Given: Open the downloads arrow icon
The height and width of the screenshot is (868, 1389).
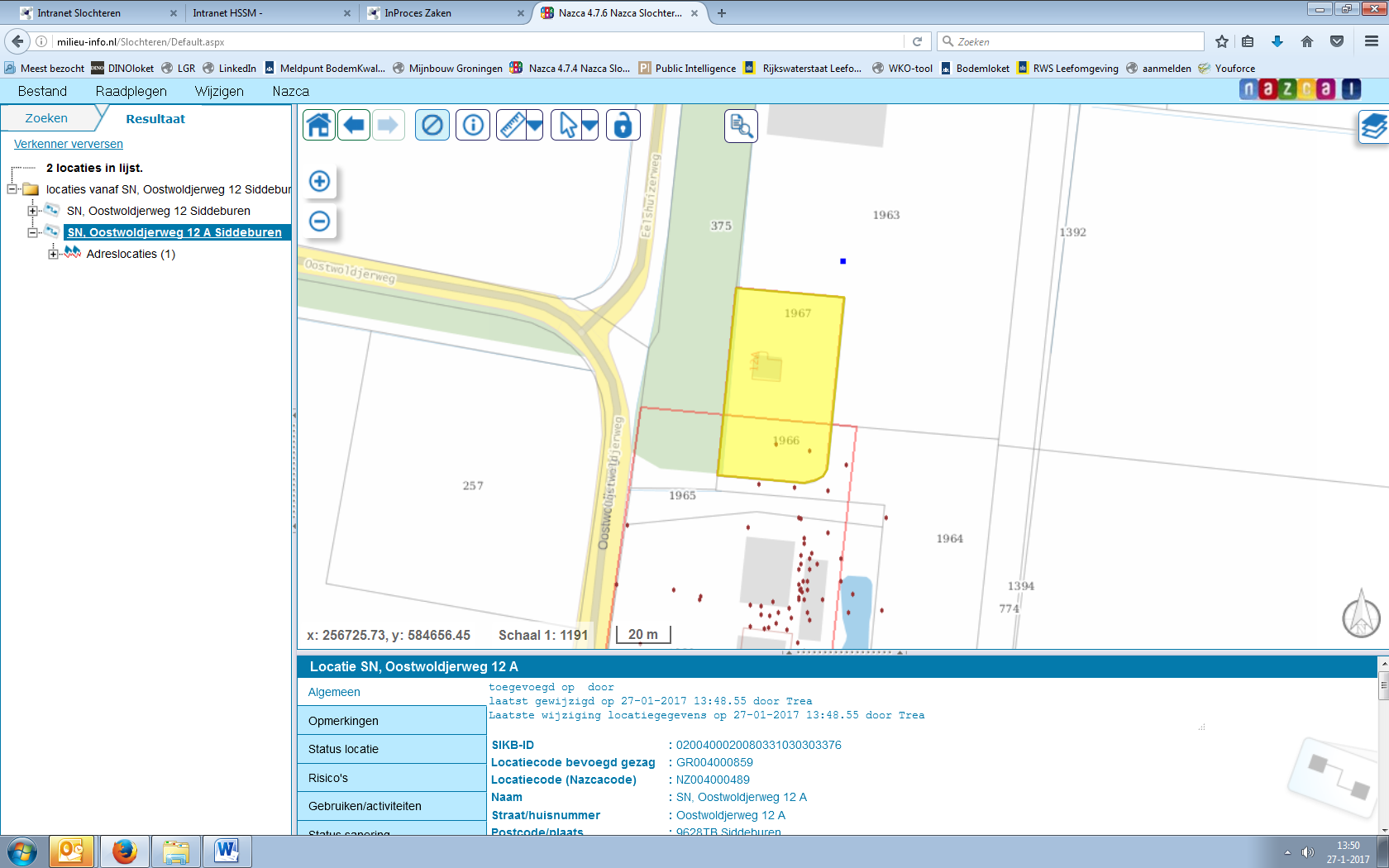Looking at the screenshot, I should coord(1277,41).
